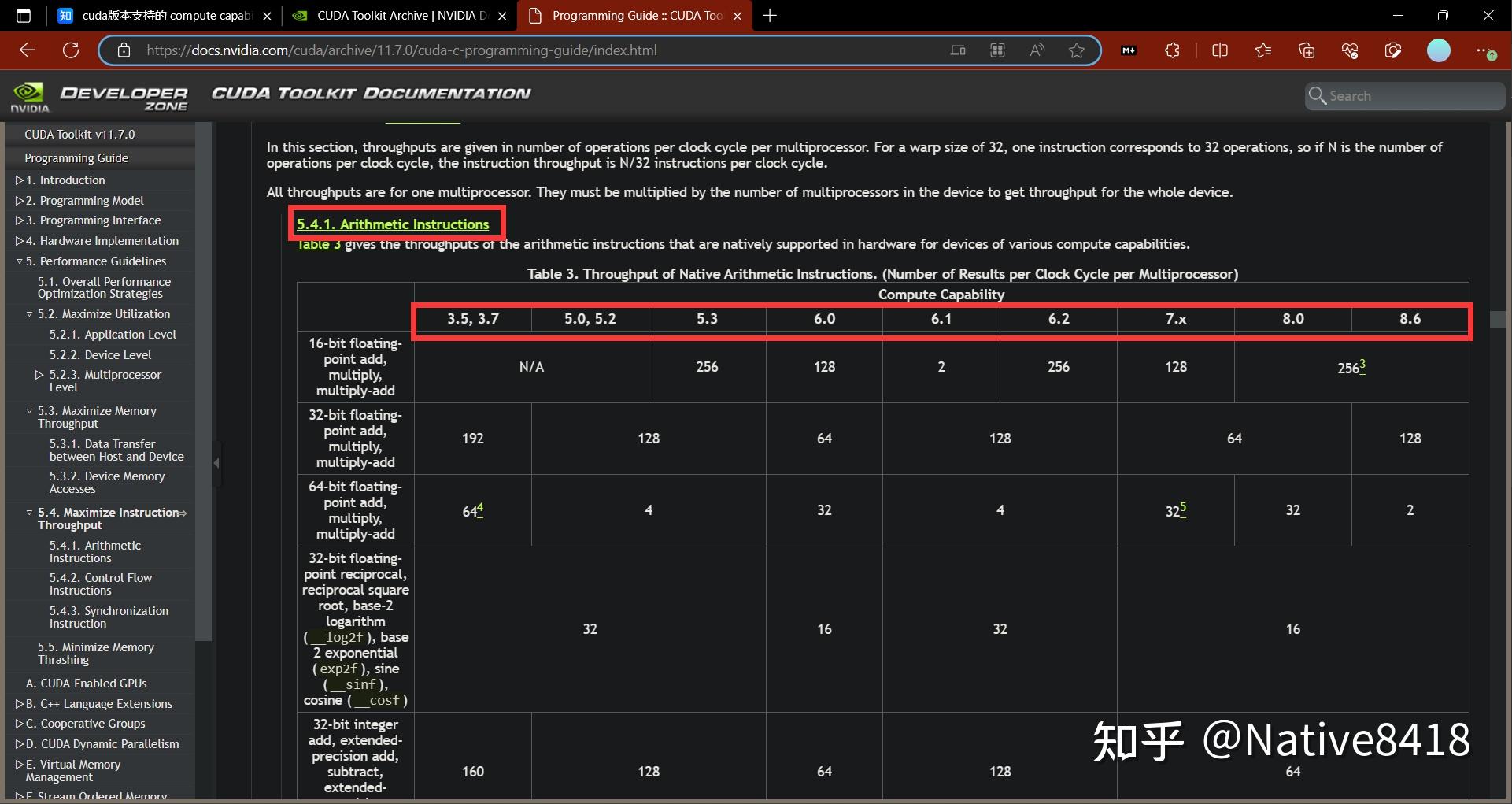Open the browser Extensions puzzle icon
Viewport: 1512px width, 804px height.
[1174, 50]
